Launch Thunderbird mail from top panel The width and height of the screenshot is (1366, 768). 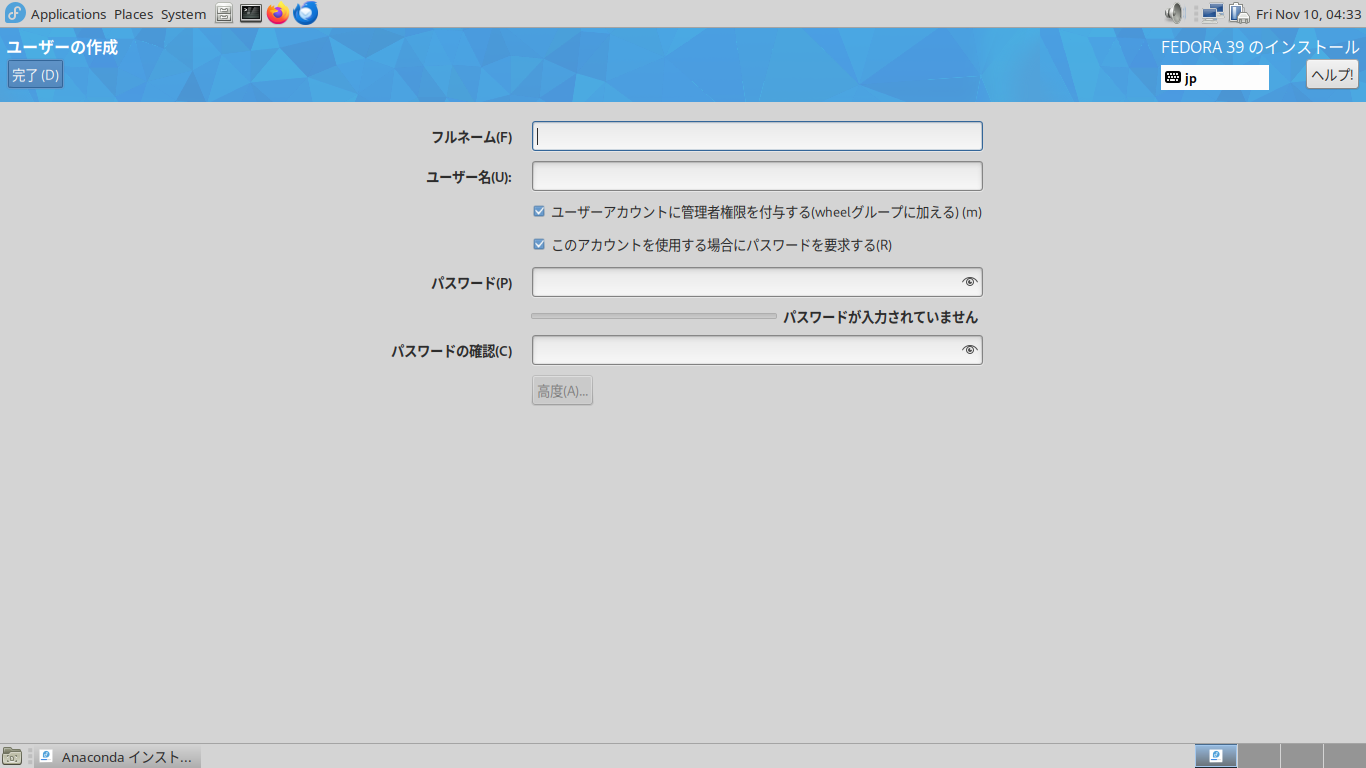pos(306,14)
